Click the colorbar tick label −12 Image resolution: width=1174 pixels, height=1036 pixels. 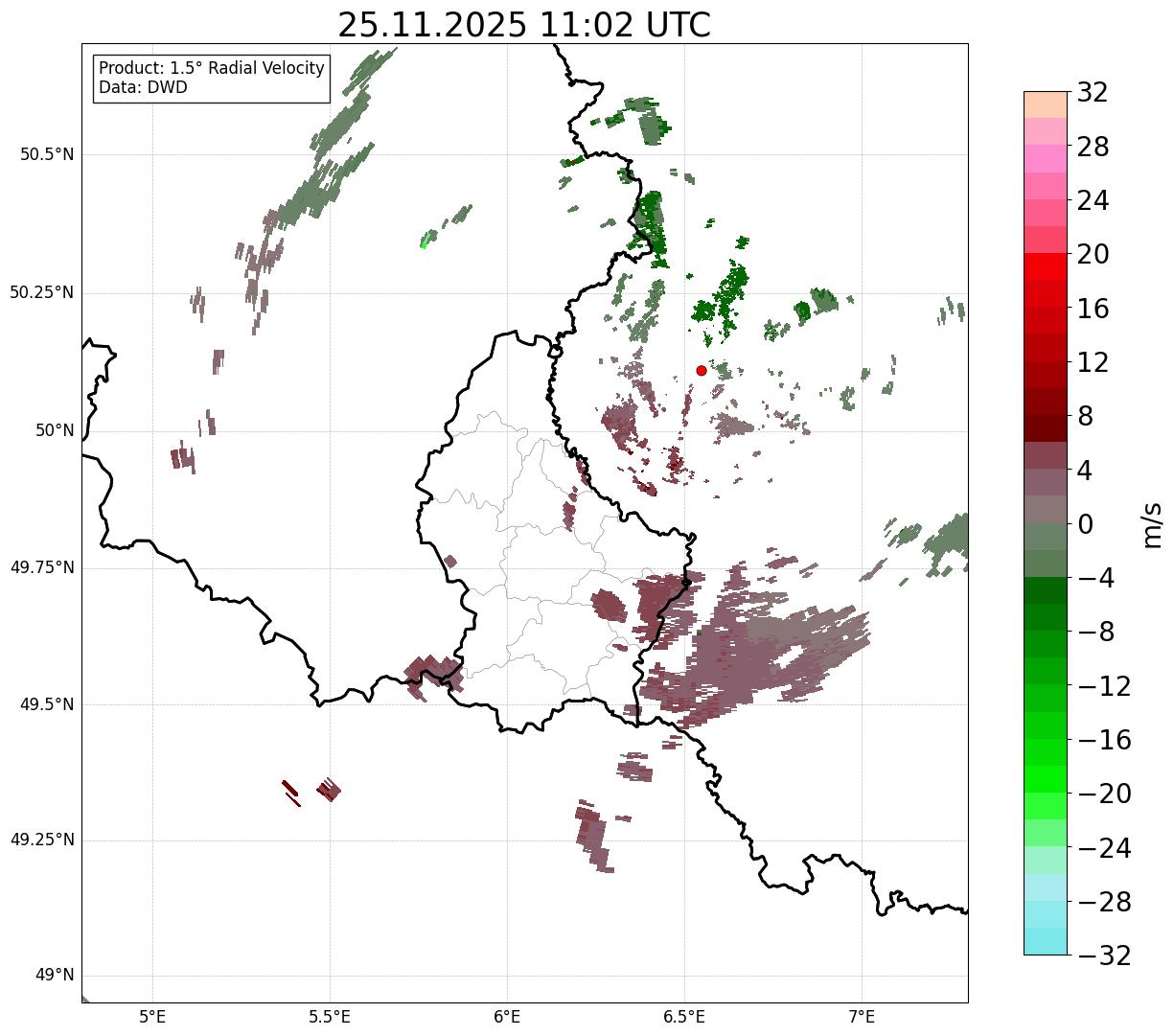[x=1104, y=686]
